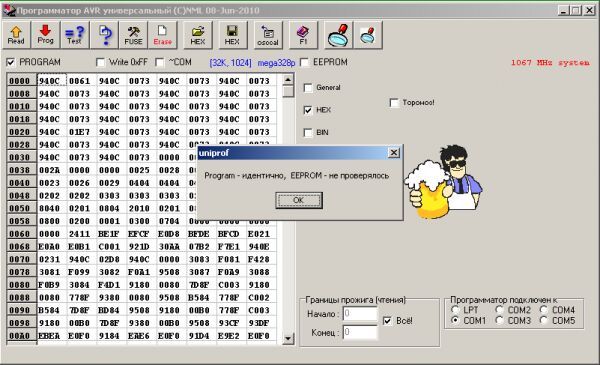This screenshot has width=600, height=365.
Task: Select the 2411 cell in row 0060
Action: pyautogui.click(x=82, y=234)
